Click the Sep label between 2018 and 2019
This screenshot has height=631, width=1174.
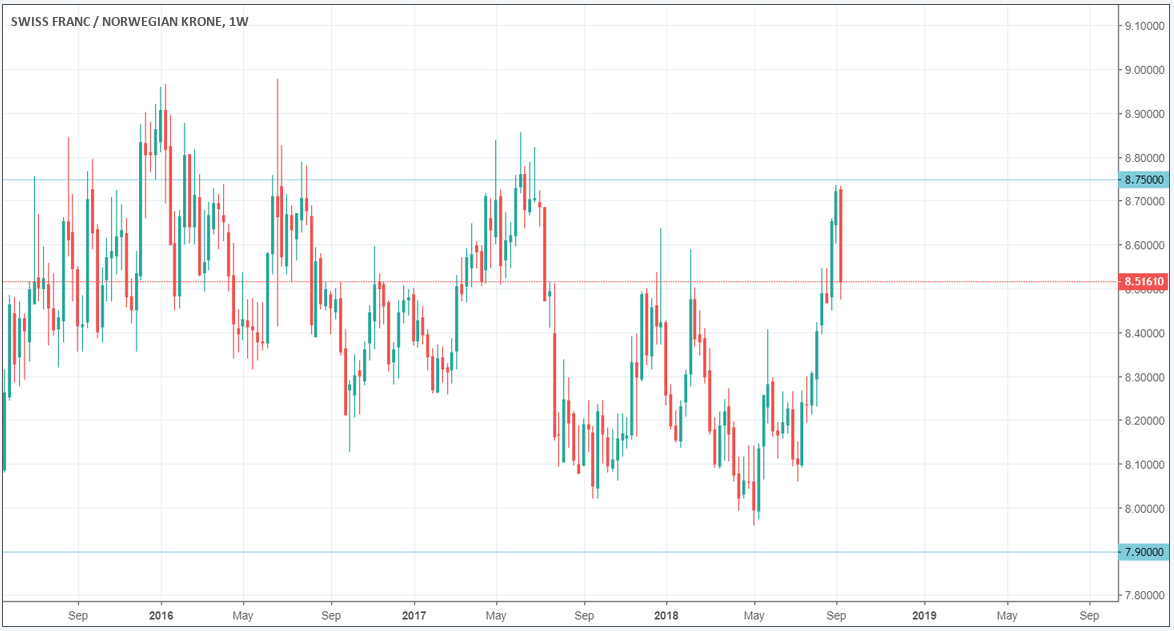[836, 615]
